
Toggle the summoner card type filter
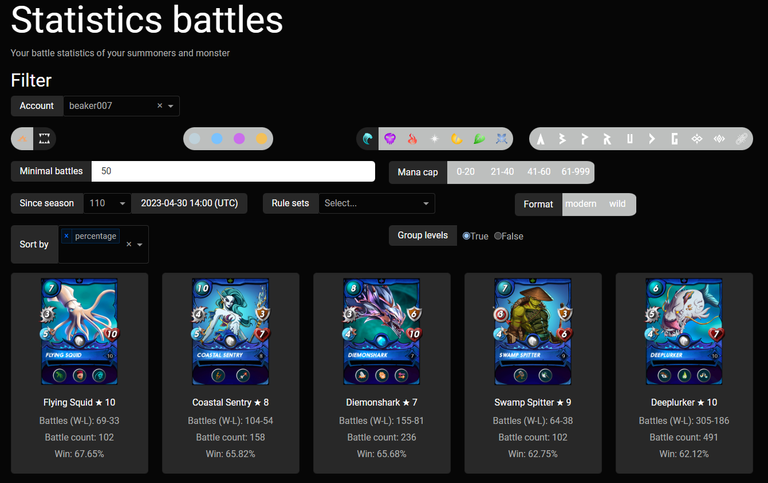pyautogui.click(x=22, y=139)
